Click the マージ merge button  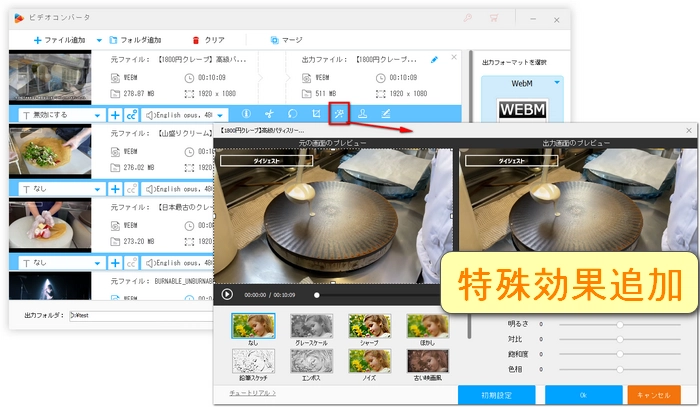pos(287,40)
